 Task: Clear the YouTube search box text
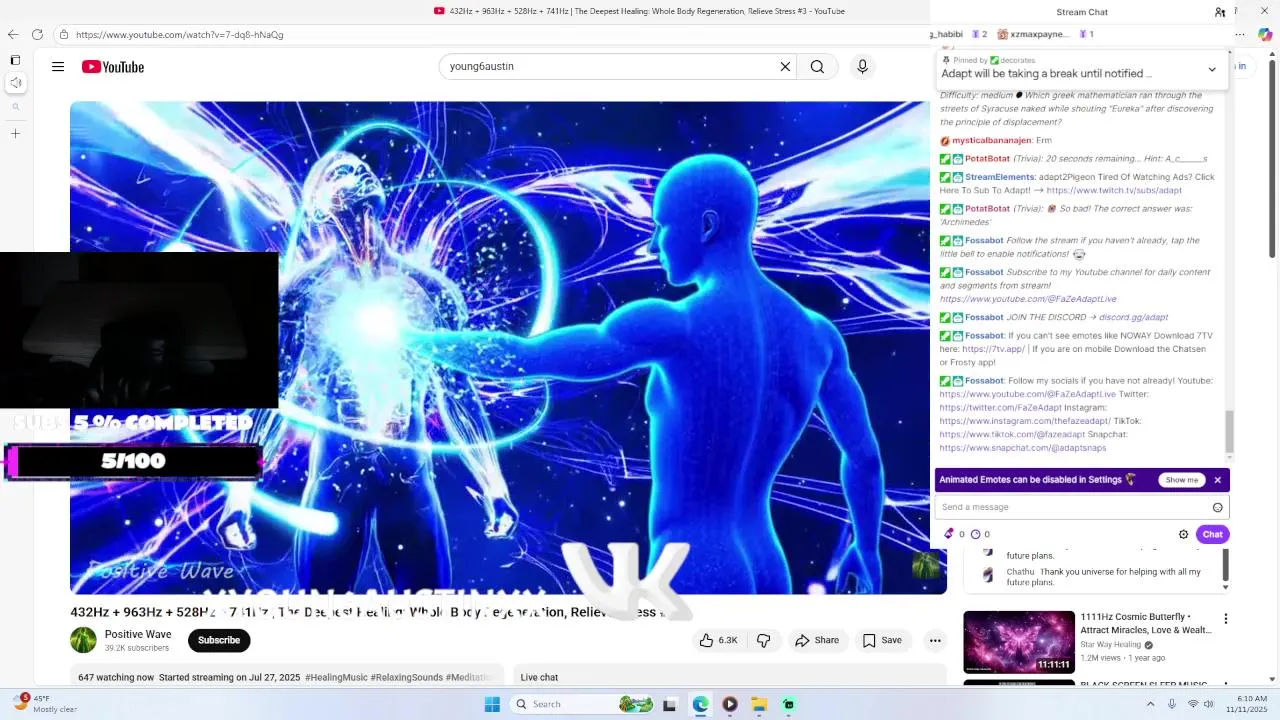[x=785, y=67]
